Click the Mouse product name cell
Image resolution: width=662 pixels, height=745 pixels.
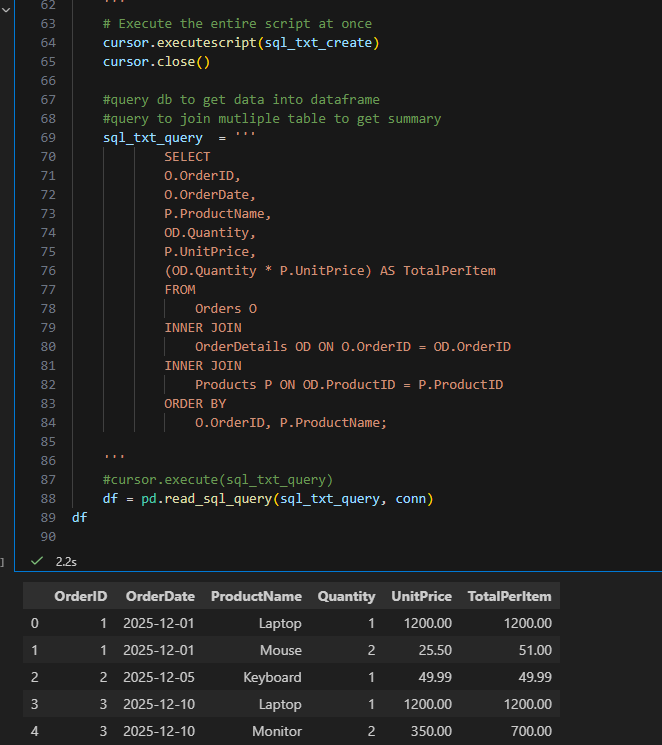tap(280, 650)
